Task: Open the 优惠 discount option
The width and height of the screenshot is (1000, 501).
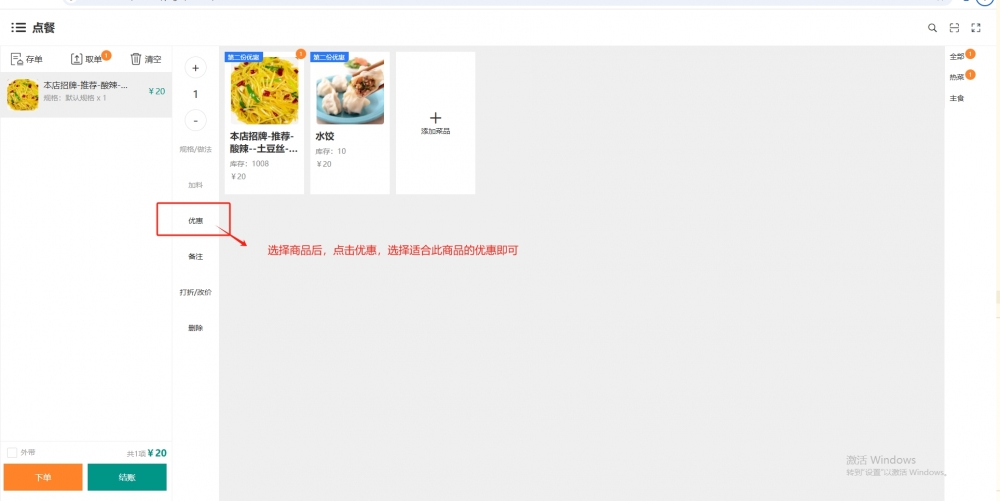Action: tap(195, 220)
